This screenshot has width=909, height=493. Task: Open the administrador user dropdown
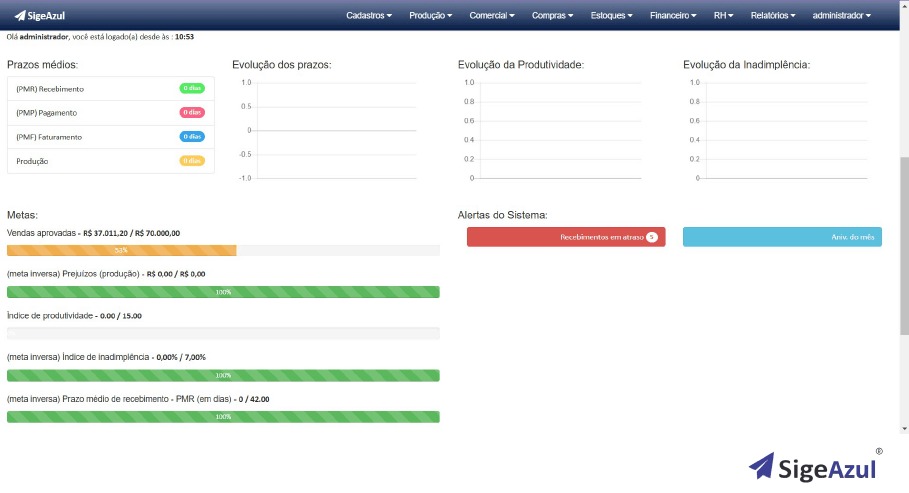click(841, 16)
